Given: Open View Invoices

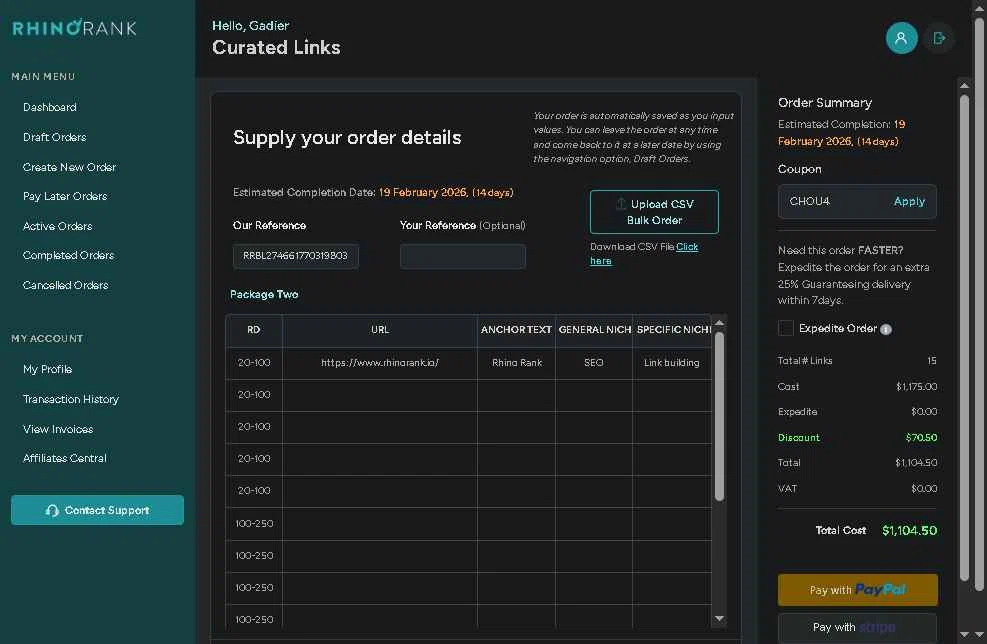Looking at the screenshot, I should 58,429.
